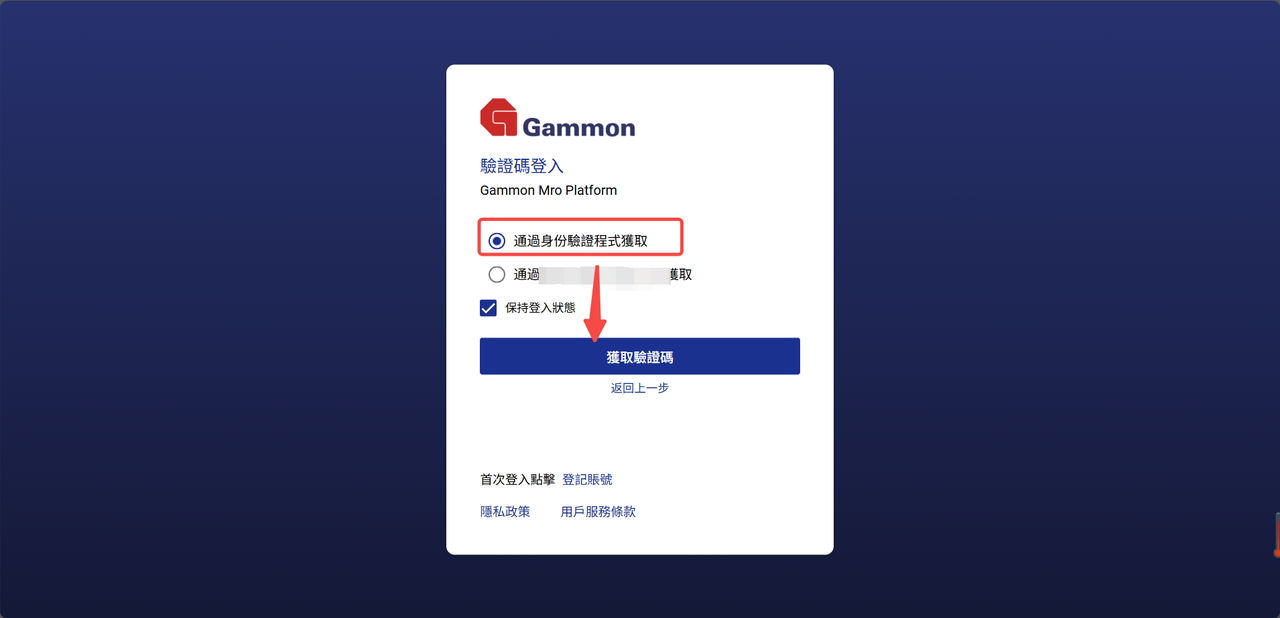Click the 通過身份驗證程式獲取 option label
The height and width of the screenshot is (618, 1280).
580,241
